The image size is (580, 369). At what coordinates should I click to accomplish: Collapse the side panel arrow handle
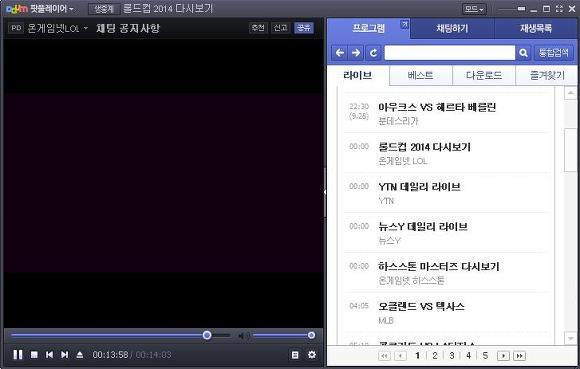tap(325, 192)
